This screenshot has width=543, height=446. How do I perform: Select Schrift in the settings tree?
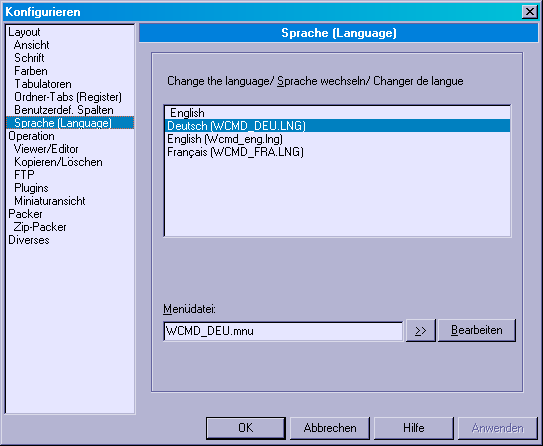click(29, 58)
